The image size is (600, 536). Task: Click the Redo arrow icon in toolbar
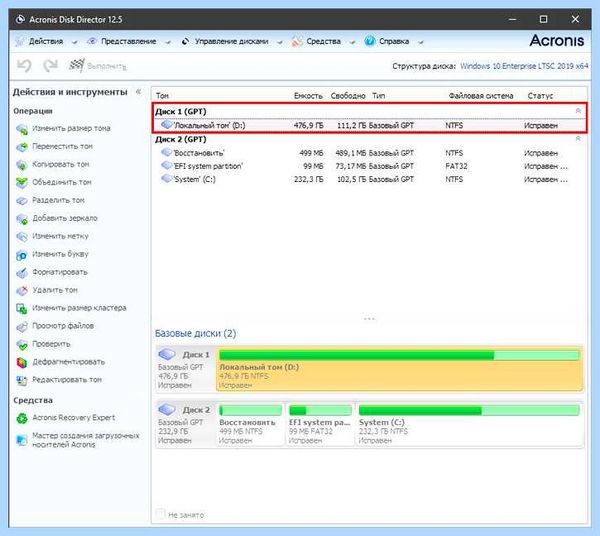(50, 66)
